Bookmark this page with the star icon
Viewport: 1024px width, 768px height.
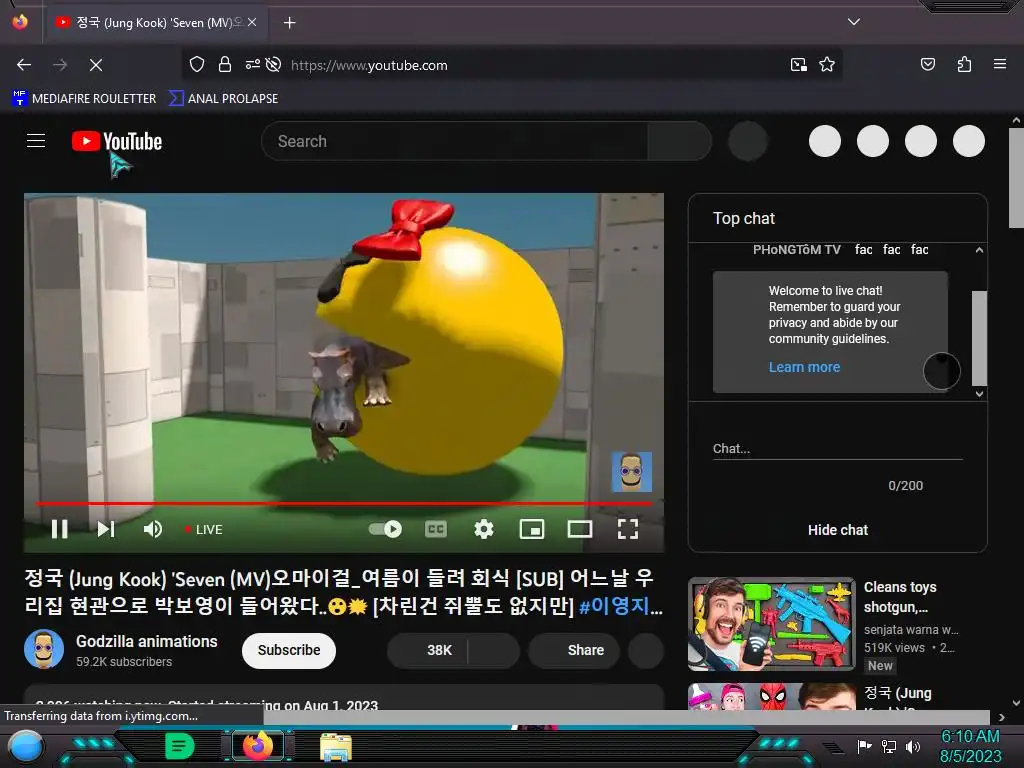(827, 65)
